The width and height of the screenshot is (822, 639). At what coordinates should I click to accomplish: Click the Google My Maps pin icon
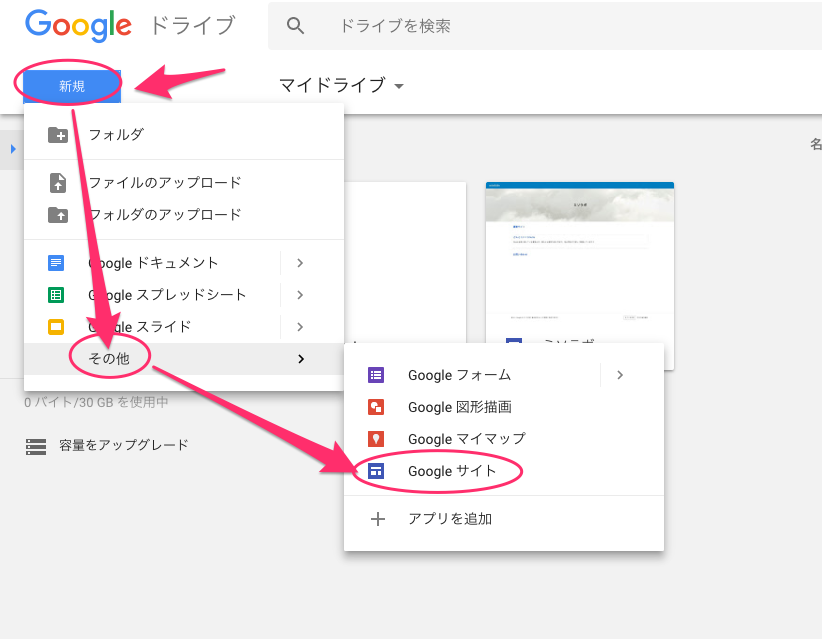coord(376,439)
